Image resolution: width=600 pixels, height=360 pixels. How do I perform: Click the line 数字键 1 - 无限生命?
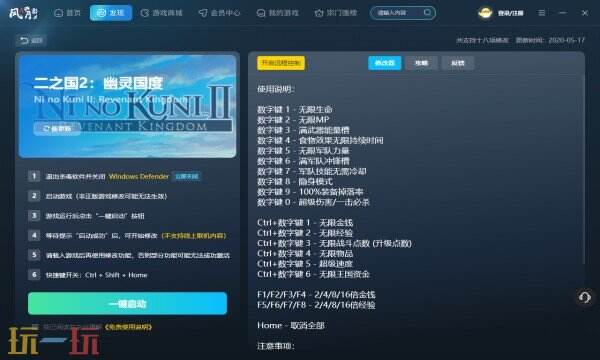click(295, 109)
